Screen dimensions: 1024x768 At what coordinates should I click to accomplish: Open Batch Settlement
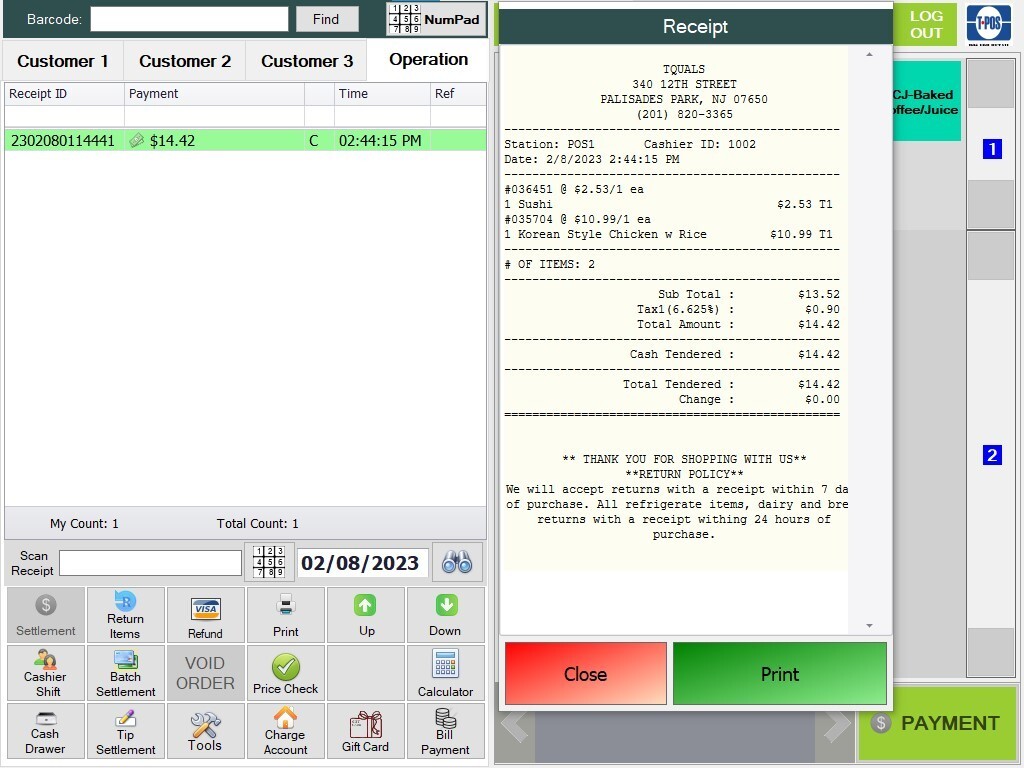(125, 673)
